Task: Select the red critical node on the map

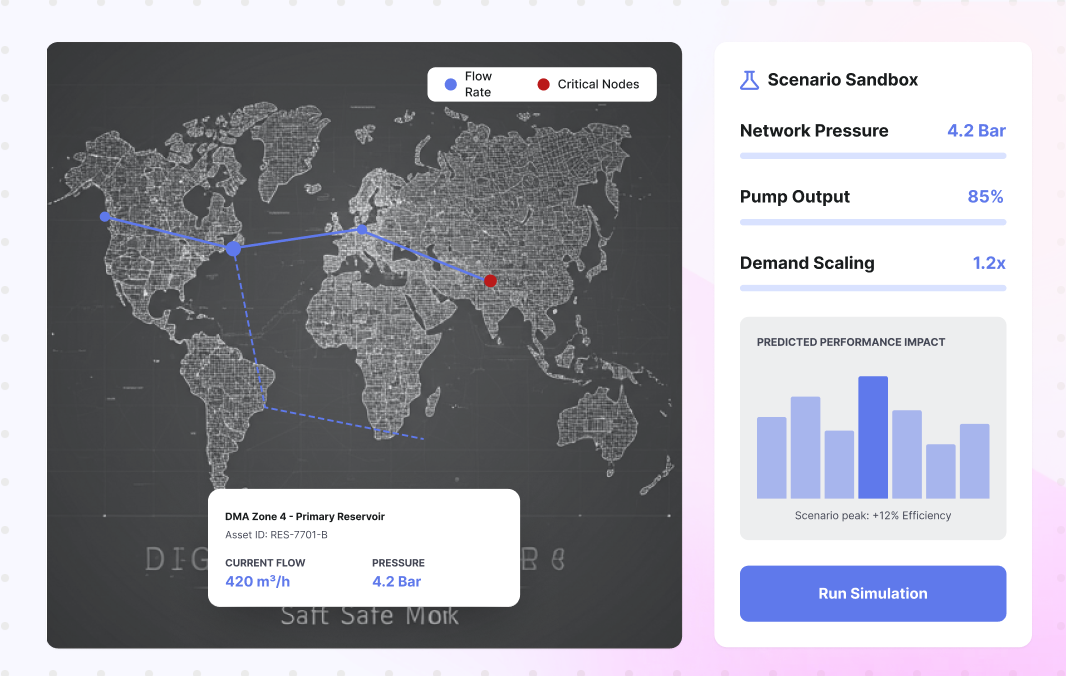Action: click(490, 281)
